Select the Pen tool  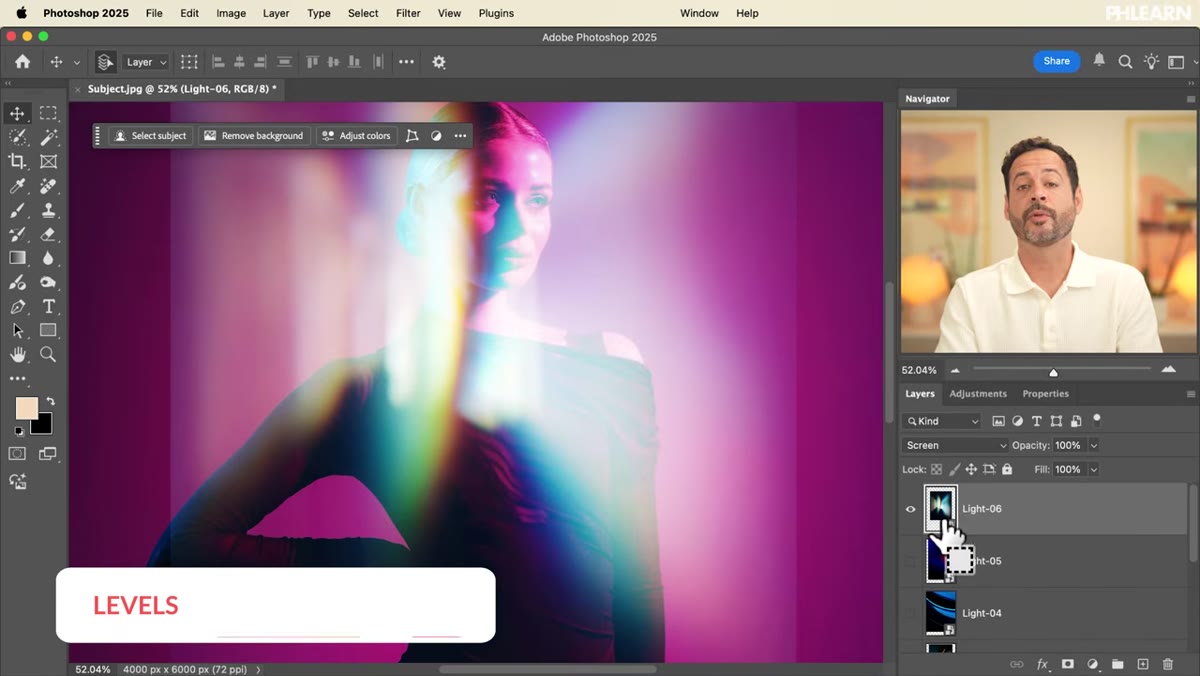coord(17,306)
